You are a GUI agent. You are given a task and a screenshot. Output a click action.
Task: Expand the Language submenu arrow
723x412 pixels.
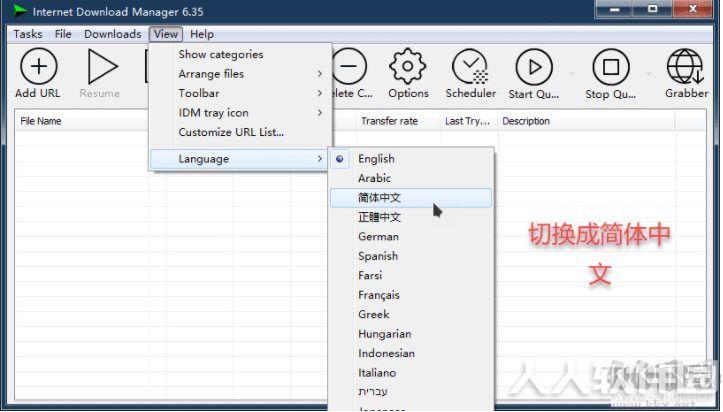(320, 159)
